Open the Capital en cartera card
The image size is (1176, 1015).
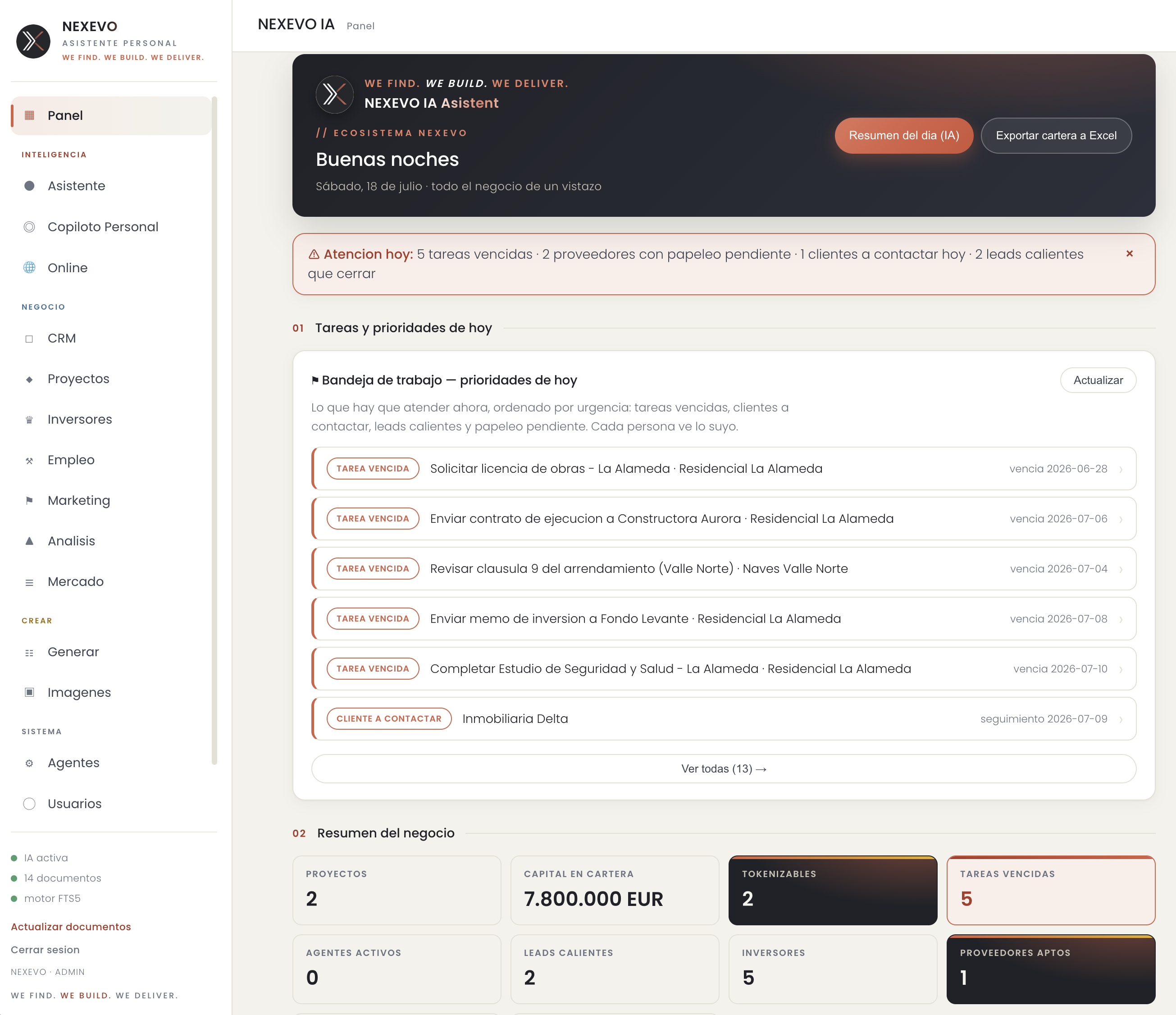[615, 890]
